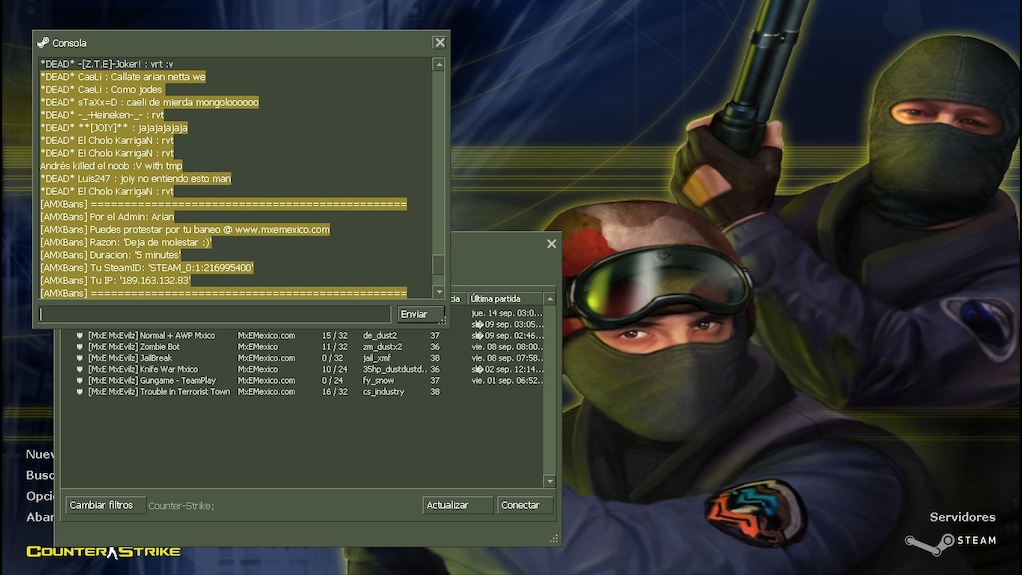Click the VAC shield icon for Zombie Bot server
Screen dimensions: 1022x575
(x=80, y=347)
